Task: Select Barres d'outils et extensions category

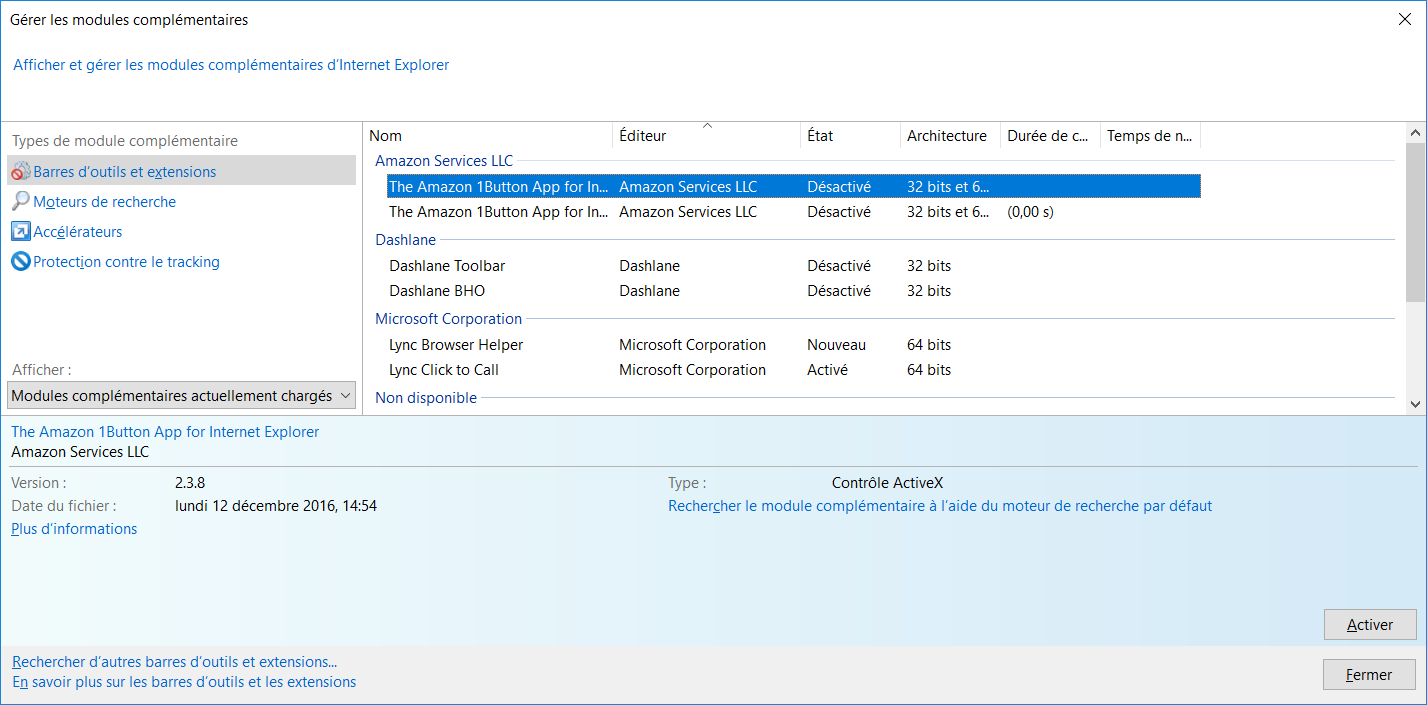Action: point(181,170)
